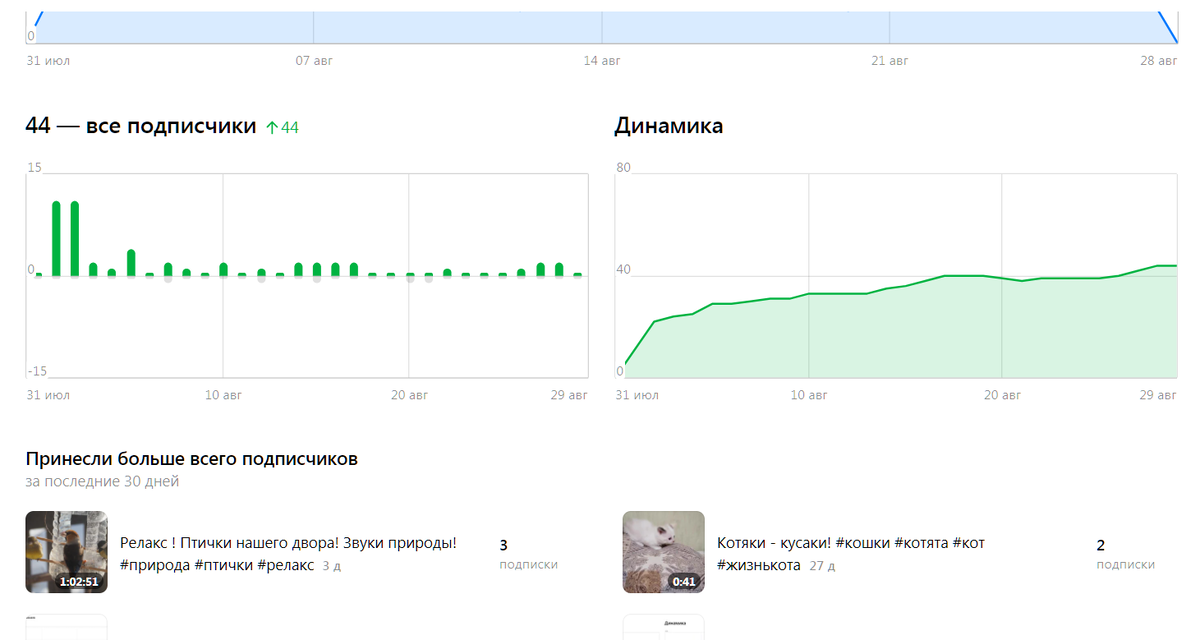The image size is (1200, 640).
Task: Click "20 авг" label under Динамика chart
Action: [x=1002, y=395]
